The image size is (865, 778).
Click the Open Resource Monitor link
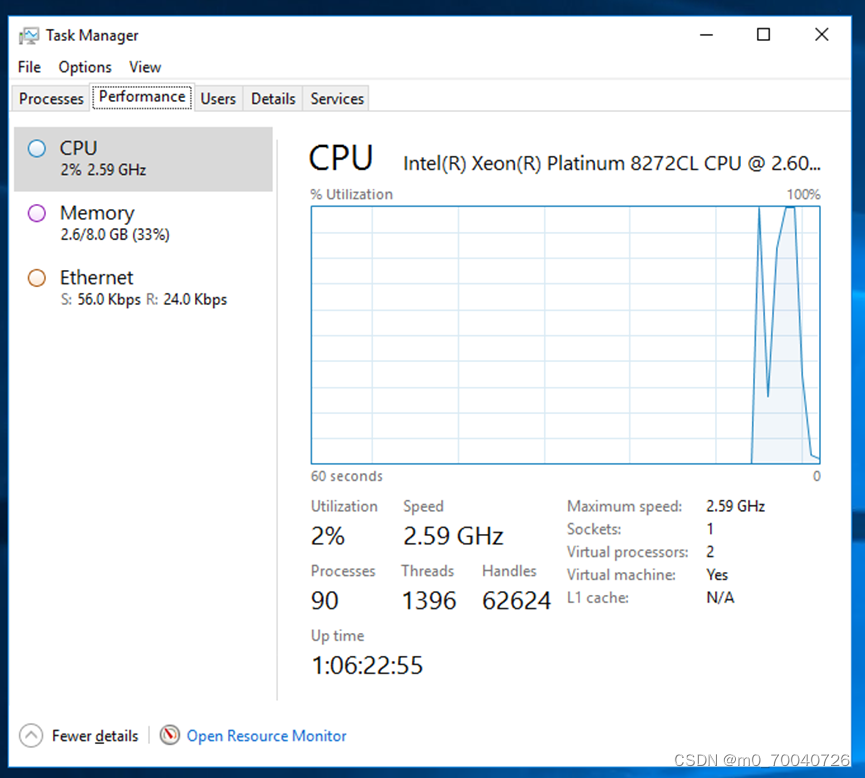(266, 736)
